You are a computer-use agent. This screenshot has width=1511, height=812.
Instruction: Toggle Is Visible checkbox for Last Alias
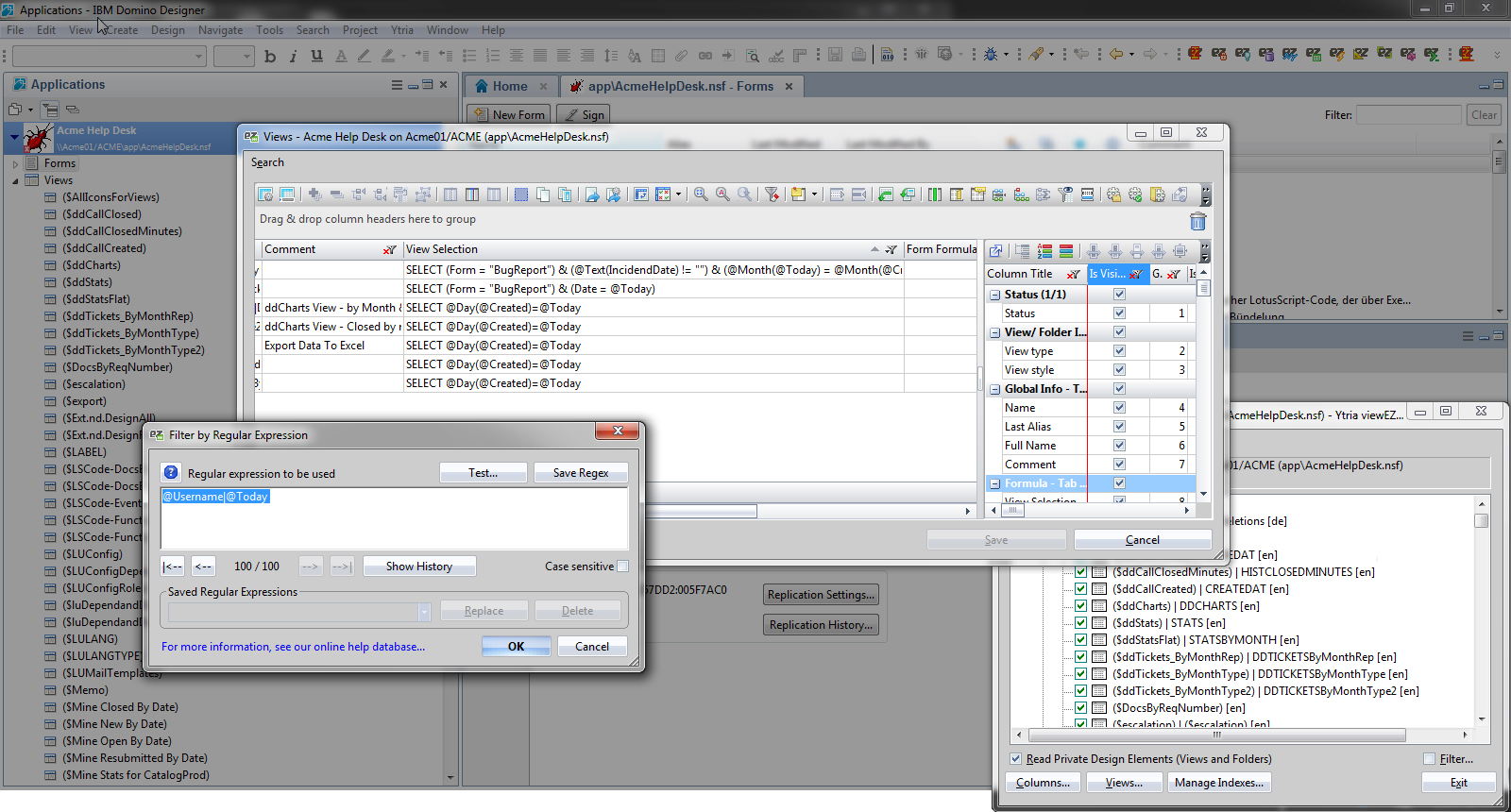click(x=1119, y=426)
